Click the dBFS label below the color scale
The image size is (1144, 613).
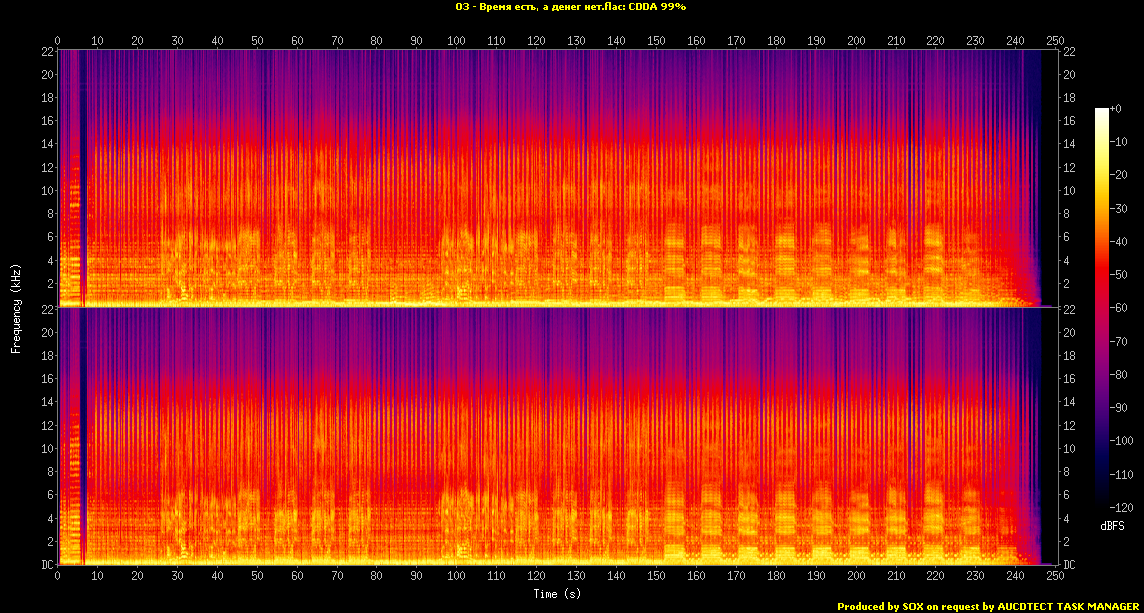pos(1112,525)
